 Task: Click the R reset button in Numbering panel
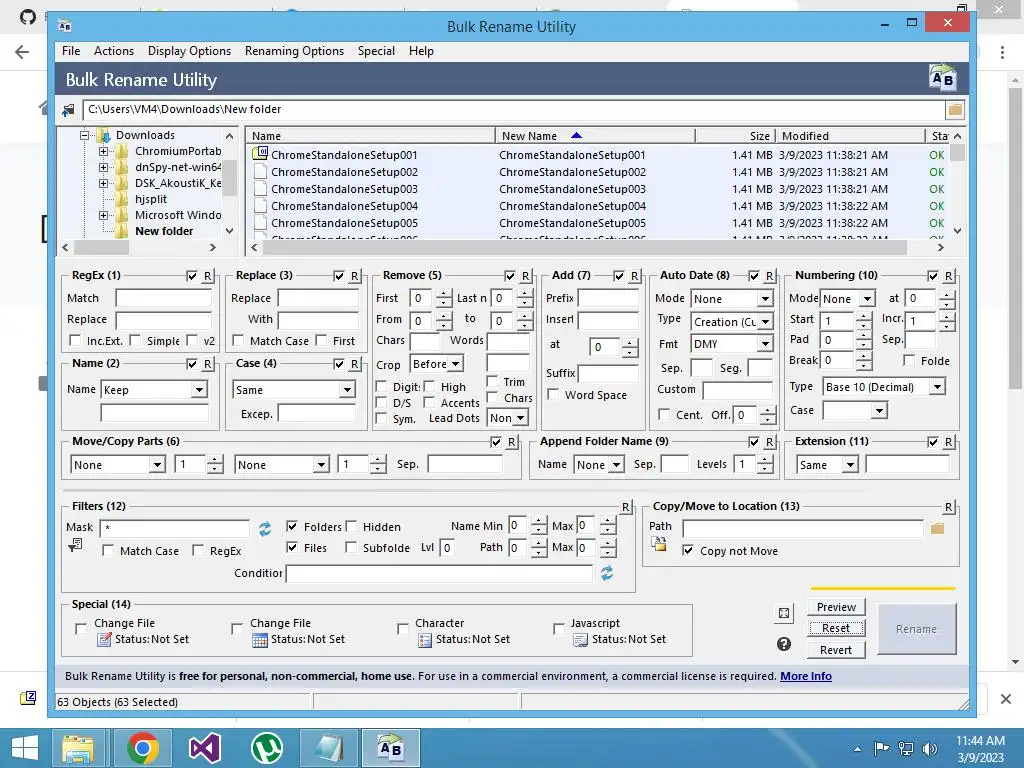coord(948,276)
